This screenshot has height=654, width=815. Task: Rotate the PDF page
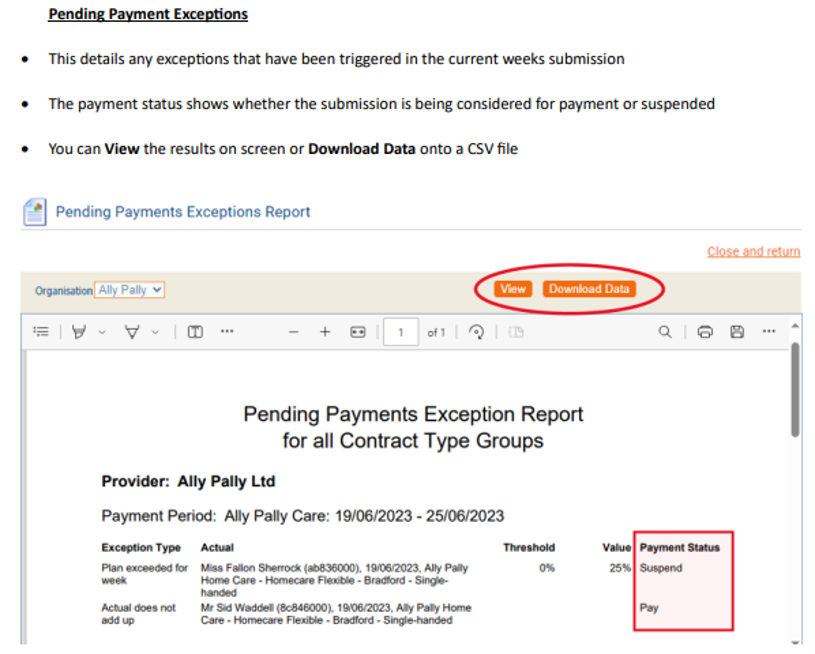pyautogui.click(x=476, y=332)
